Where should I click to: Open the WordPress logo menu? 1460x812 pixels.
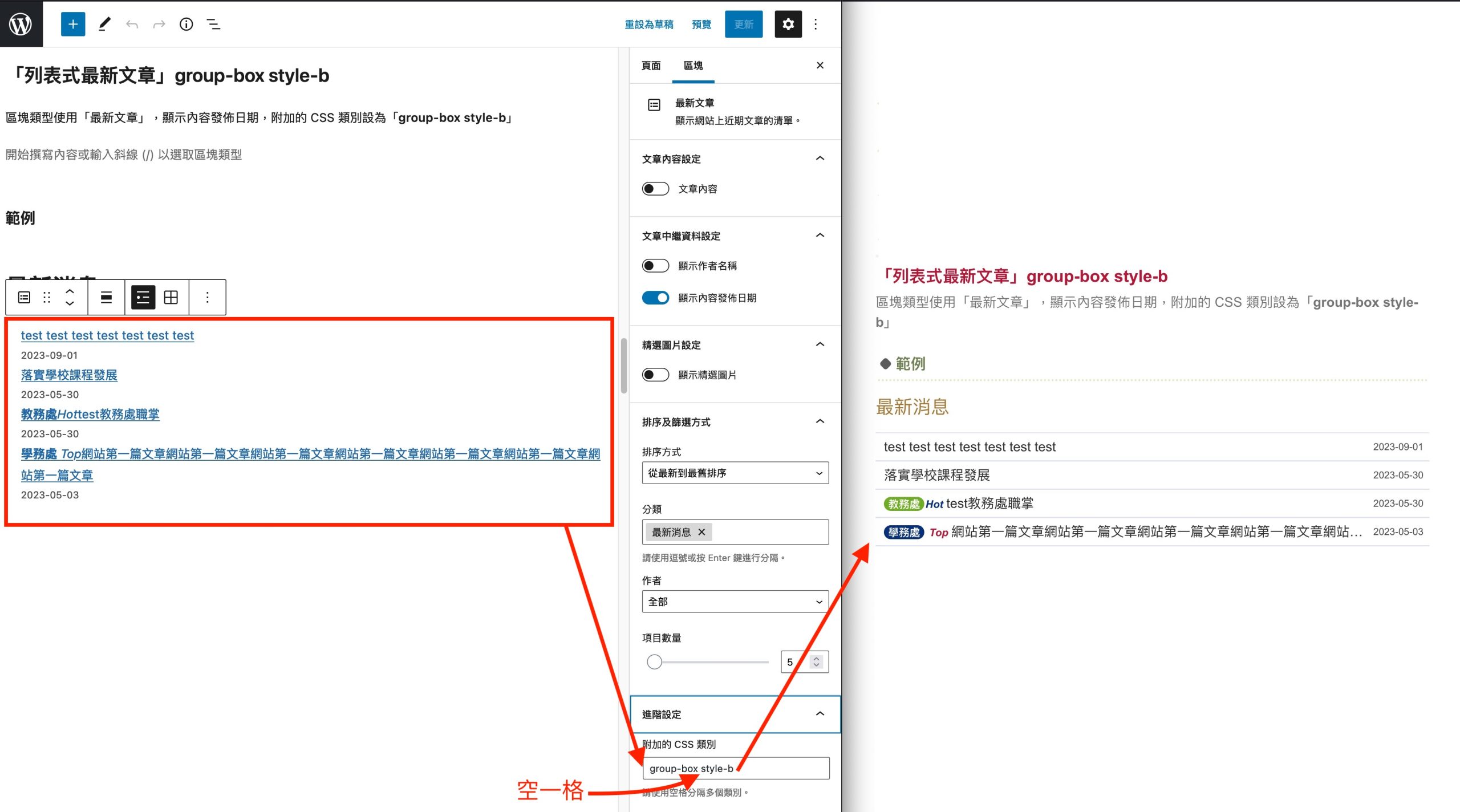click(21, 23)
